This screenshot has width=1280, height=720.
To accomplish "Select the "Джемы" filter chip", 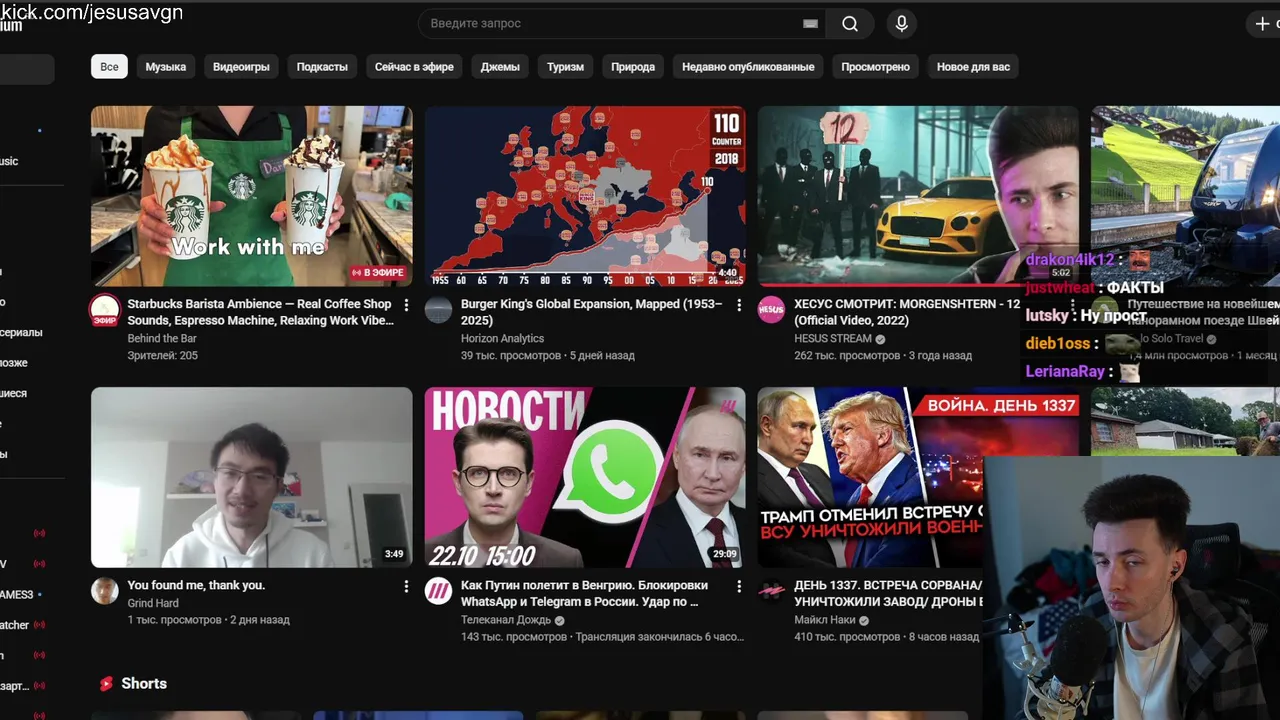I will point(500,67).
